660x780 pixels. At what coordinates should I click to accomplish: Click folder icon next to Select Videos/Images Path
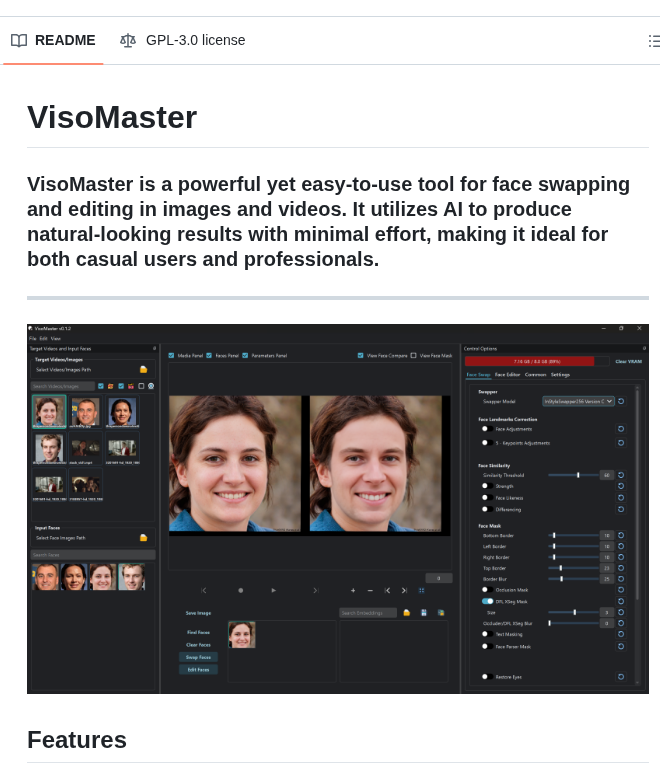tap(144, 370)
